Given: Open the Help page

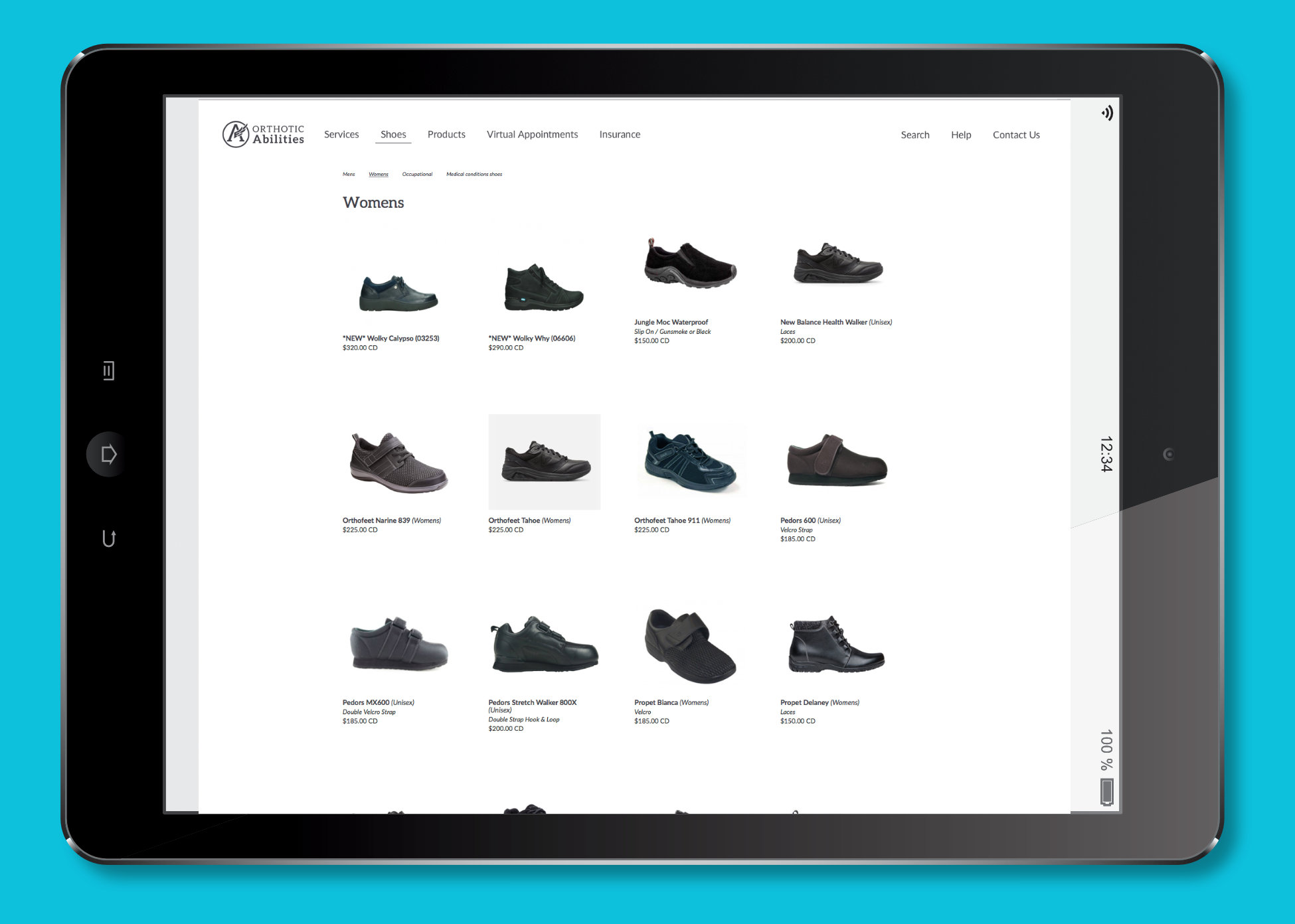Looking at the screenshot, I should pos(961,135).
